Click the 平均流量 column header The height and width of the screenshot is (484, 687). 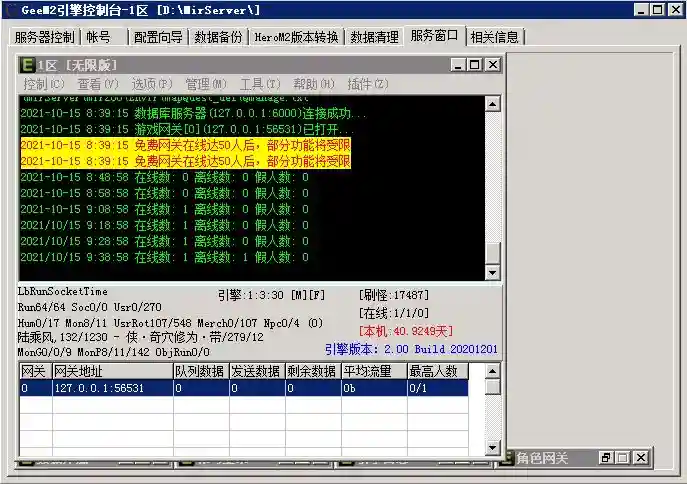point(375,371)
